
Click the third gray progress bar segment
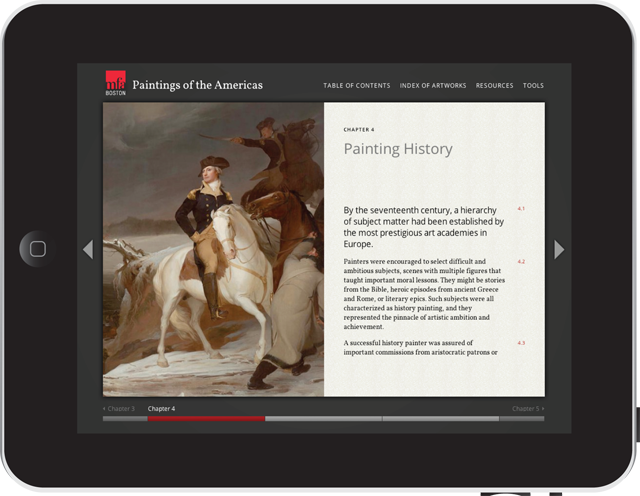click(323, 419)
